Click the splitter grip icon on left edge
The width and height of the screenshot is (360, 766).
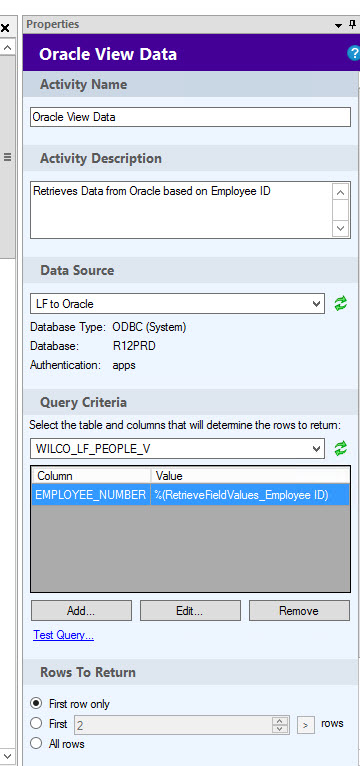pyautogui.click(x=7, y=157)
